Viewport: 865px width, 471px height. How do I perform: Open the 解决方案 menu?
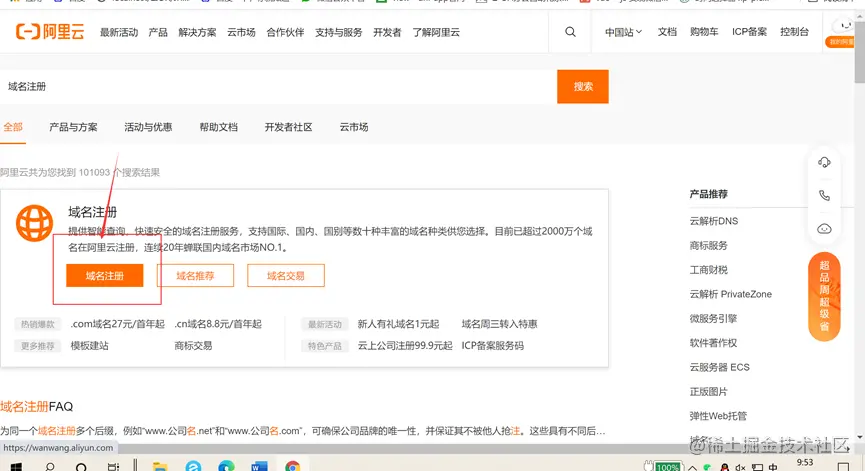197,33
